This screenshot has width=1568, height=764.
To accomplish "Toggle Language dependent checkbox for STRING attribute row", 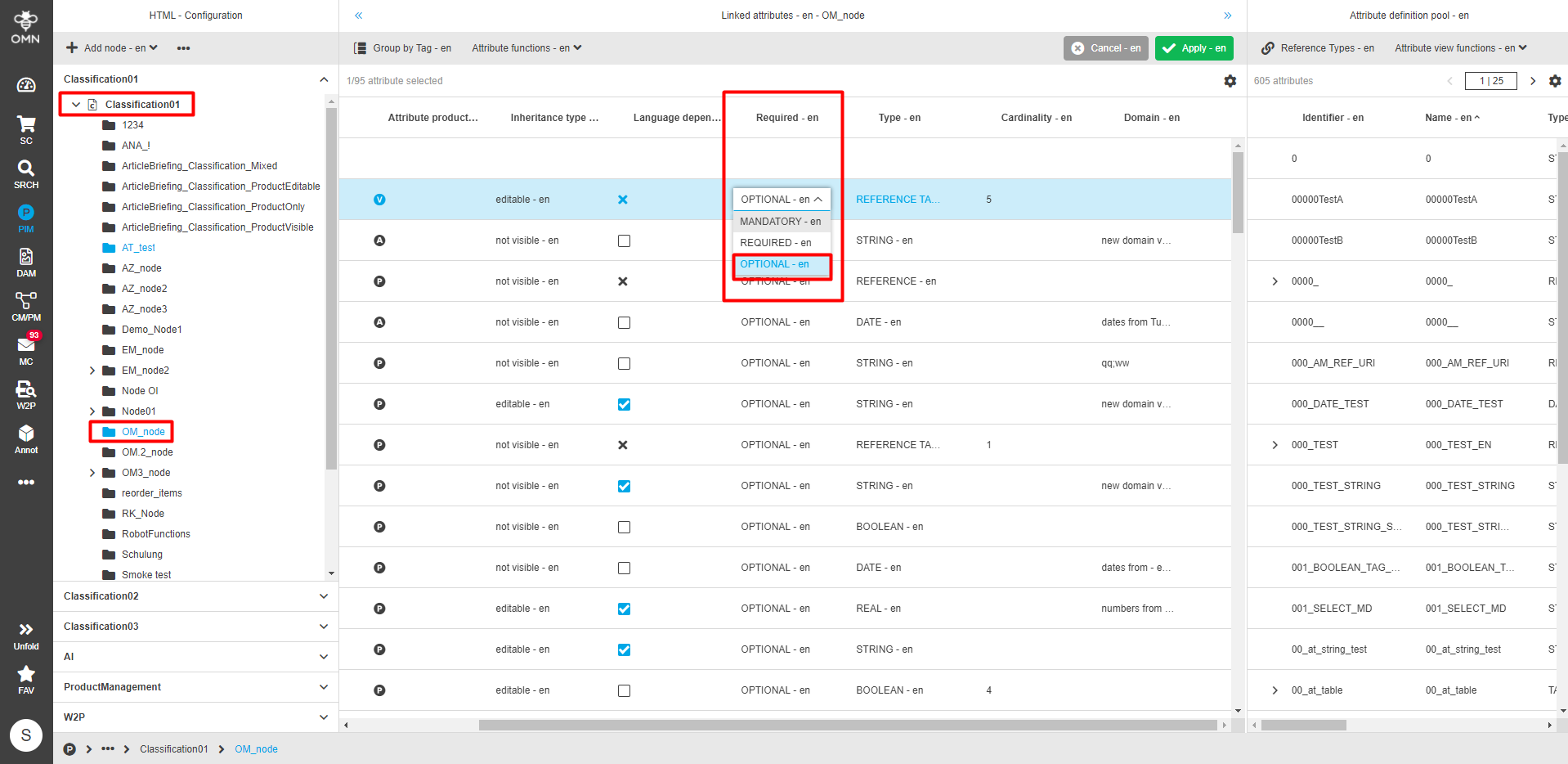I will [x=624, y=240].
